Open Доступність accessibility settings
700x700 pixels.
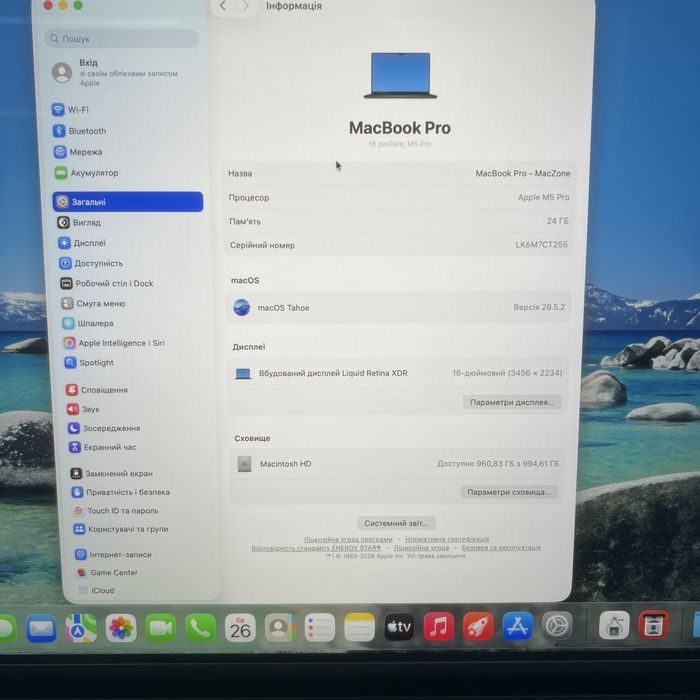(x=91, y=263)
